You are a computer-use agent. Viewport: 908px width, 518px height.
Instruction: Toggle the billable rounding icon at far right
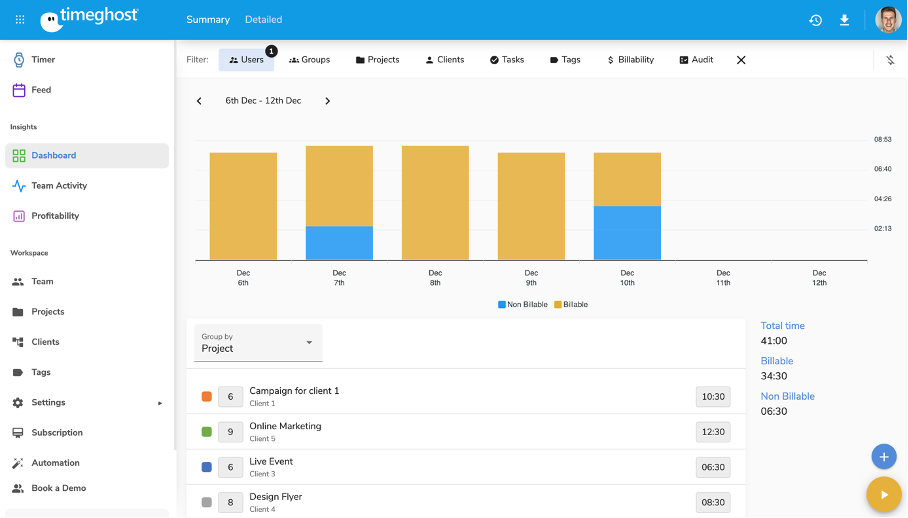(x=890, y=60)
